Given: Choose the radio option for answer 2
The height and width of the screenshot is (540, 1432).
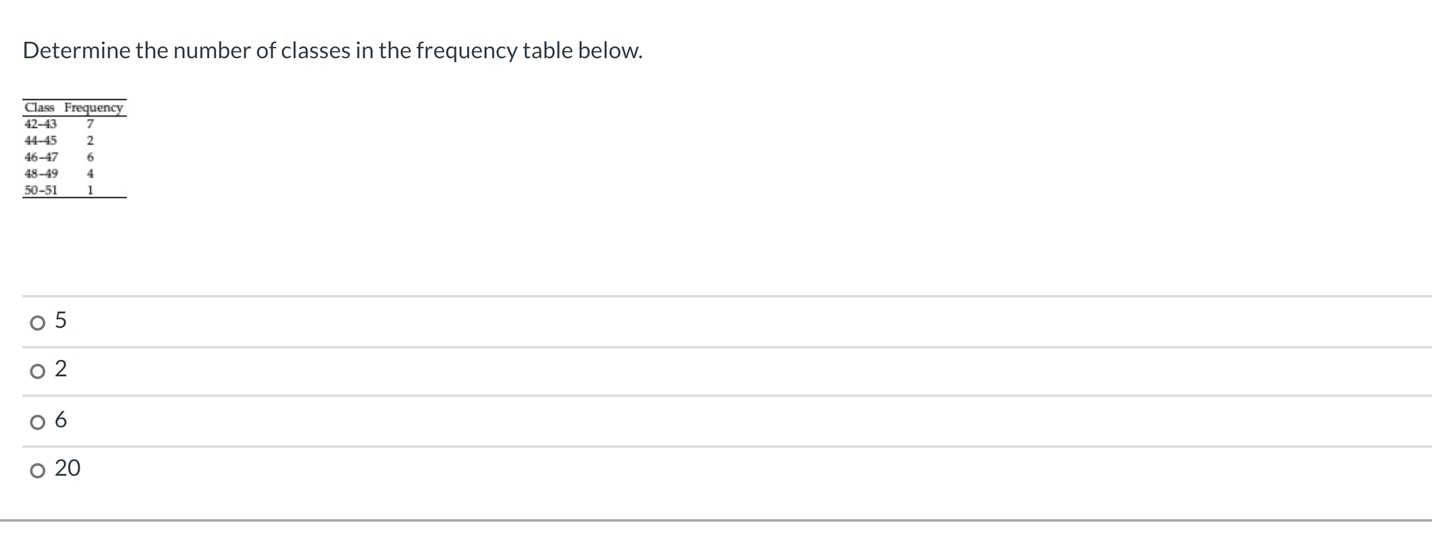Looking at the screenshot, I should click(38, 371).
